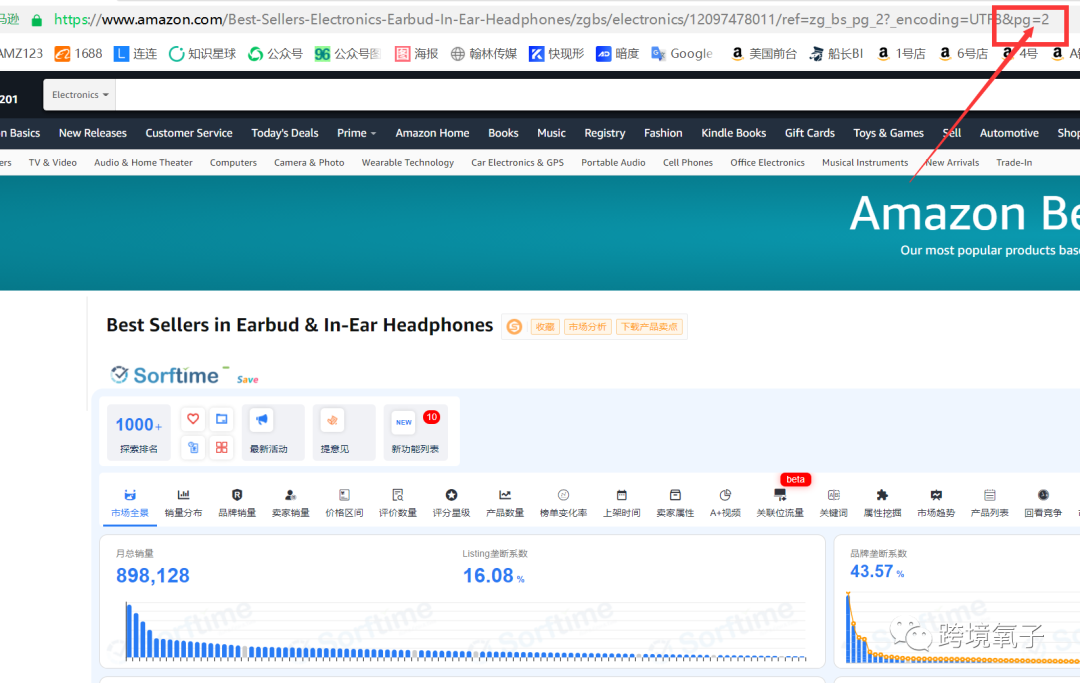The height and width of the screenshot is (683, 1080).
Task: Open 新功能列表 new features list
Action: 415,432
